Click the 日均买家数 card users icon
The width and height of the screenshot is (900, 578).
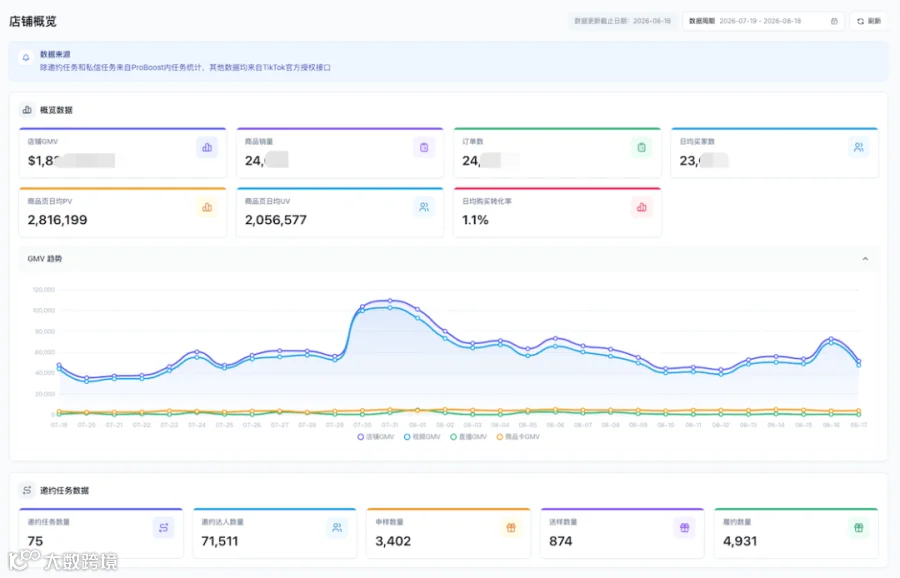click(x=858, y=148)
